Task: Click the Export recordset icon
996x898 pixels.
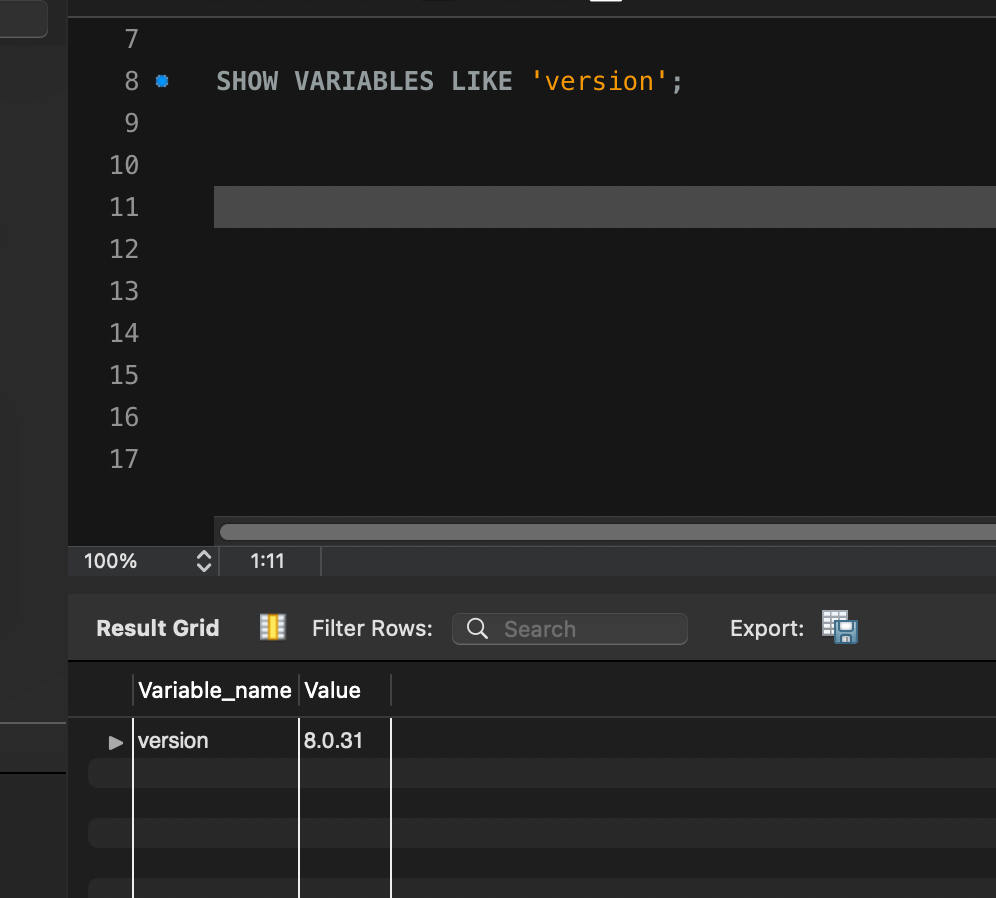Action: 840,627
